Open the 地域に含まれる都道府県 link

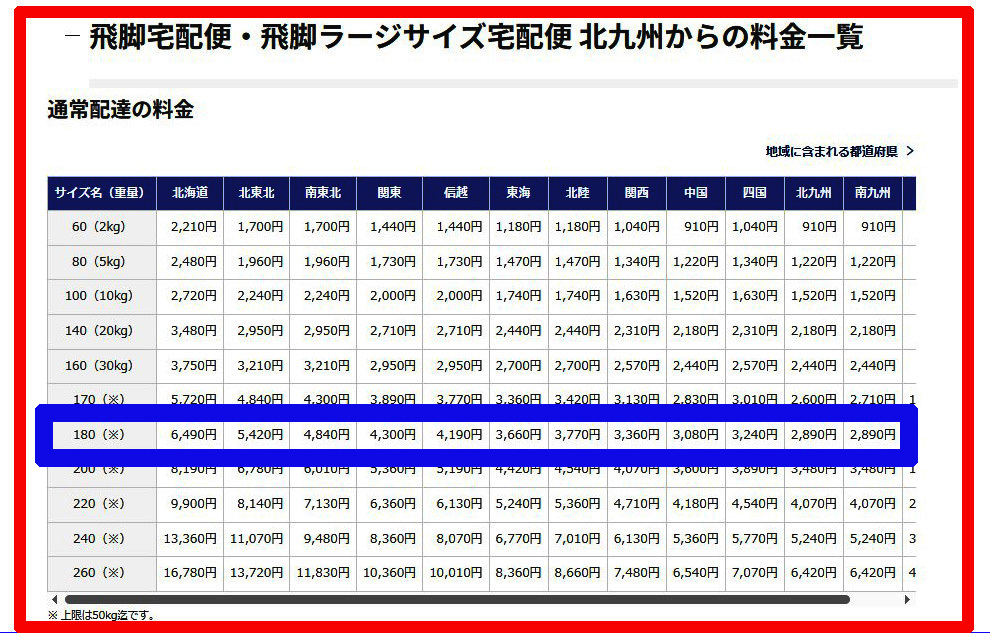840,151
